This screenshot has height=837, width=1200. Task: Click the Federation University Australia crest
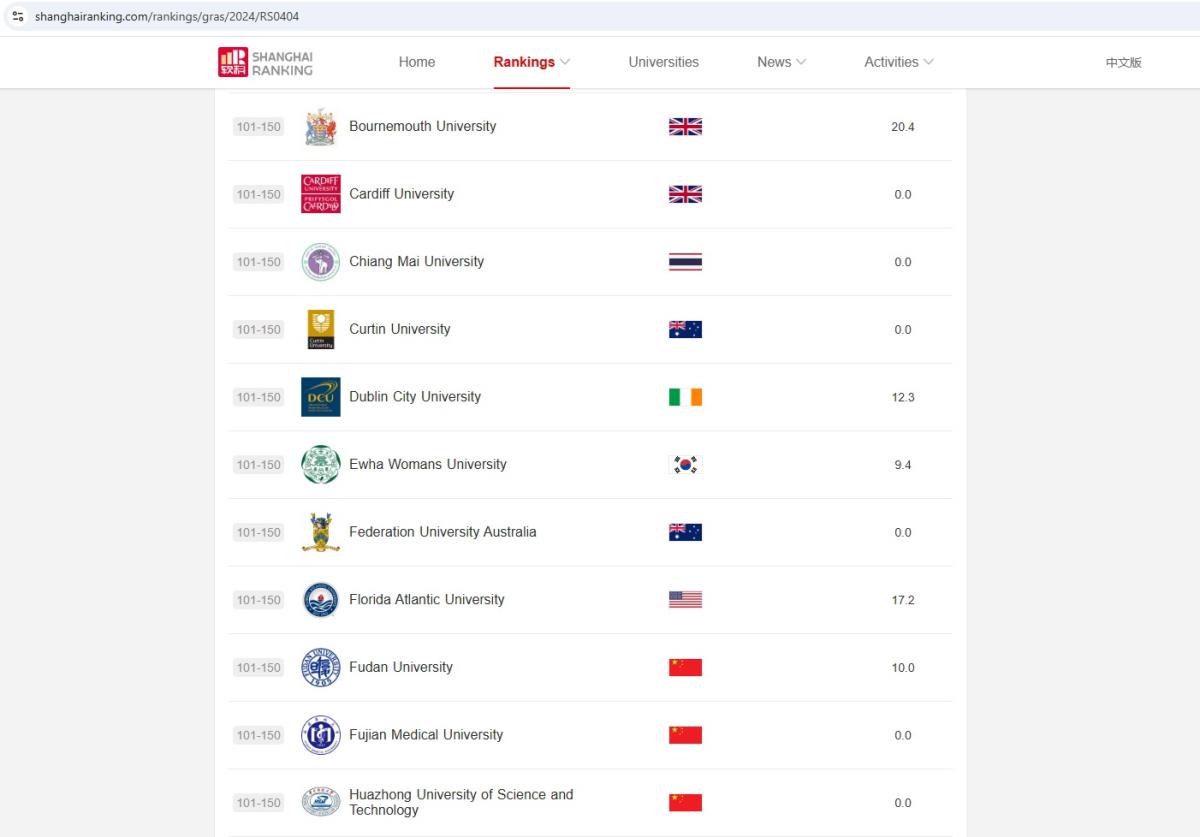(x=320, y=532)
